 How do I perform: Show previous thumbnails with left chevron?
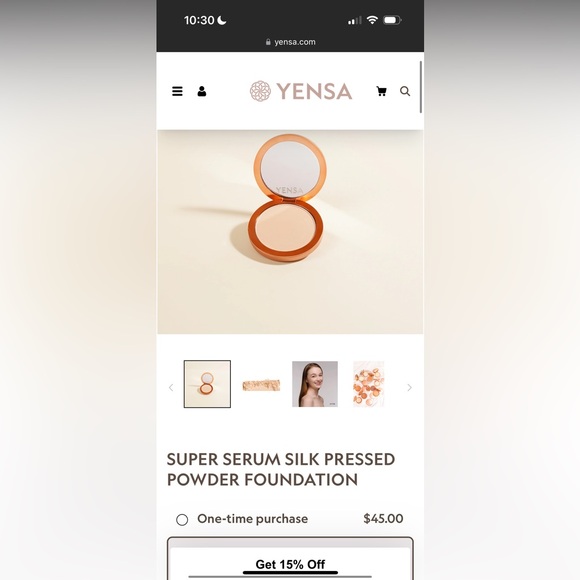pyautogui.click(x=171, y=388)
